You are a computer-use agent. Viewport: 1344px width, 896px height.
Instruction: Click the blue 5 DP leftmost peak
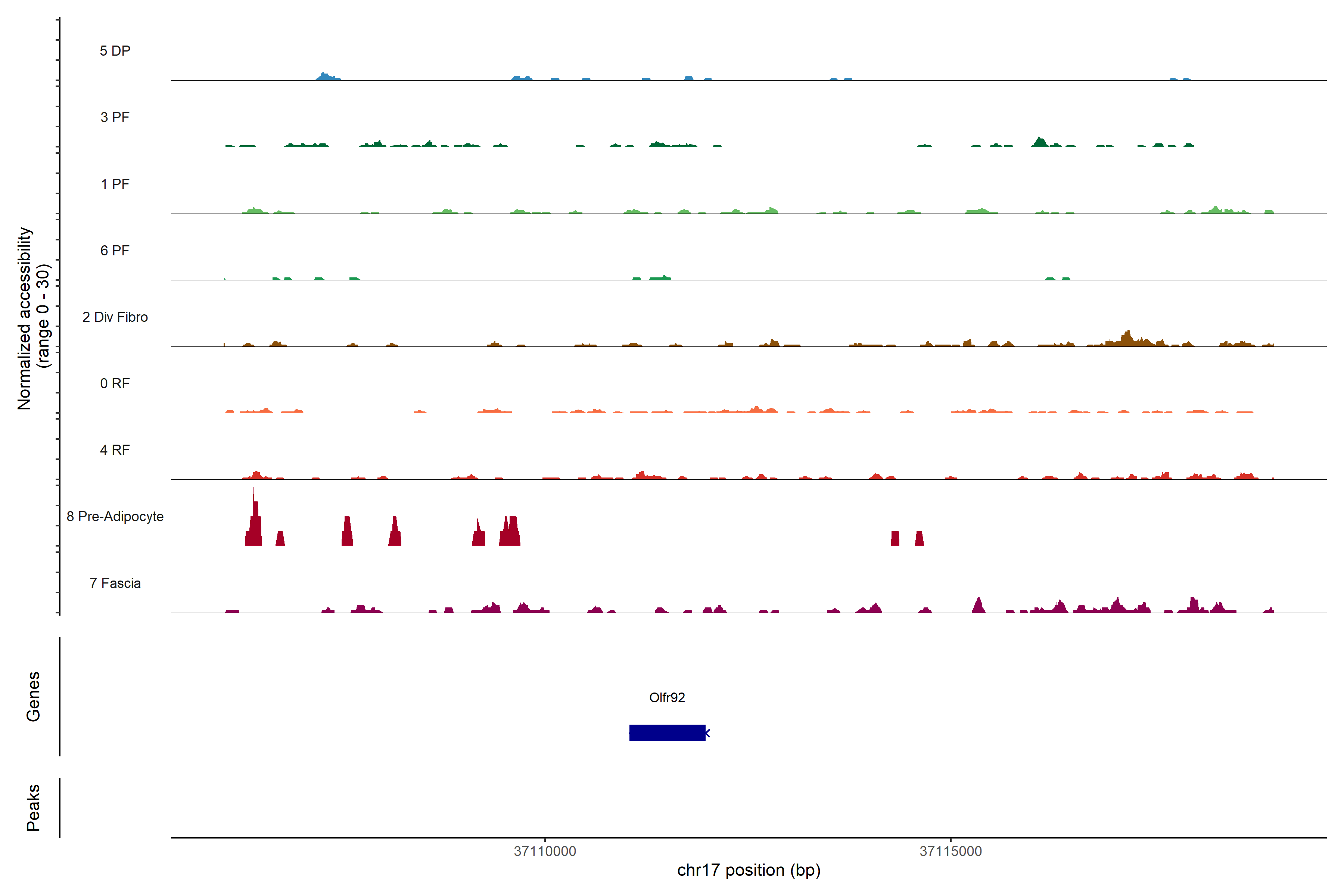tap(326, 77)
